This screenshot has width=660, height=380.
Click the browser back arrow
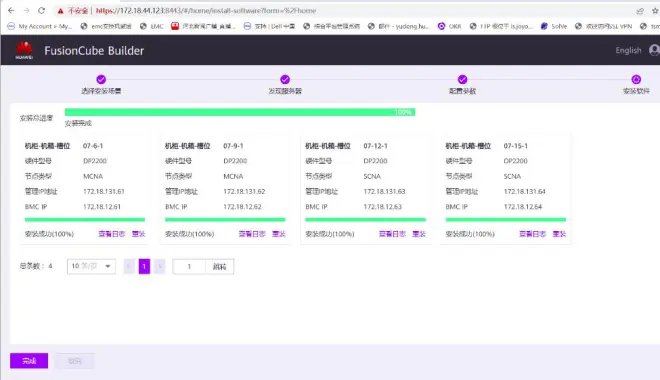pyautogui.click(x=11, y=11)
